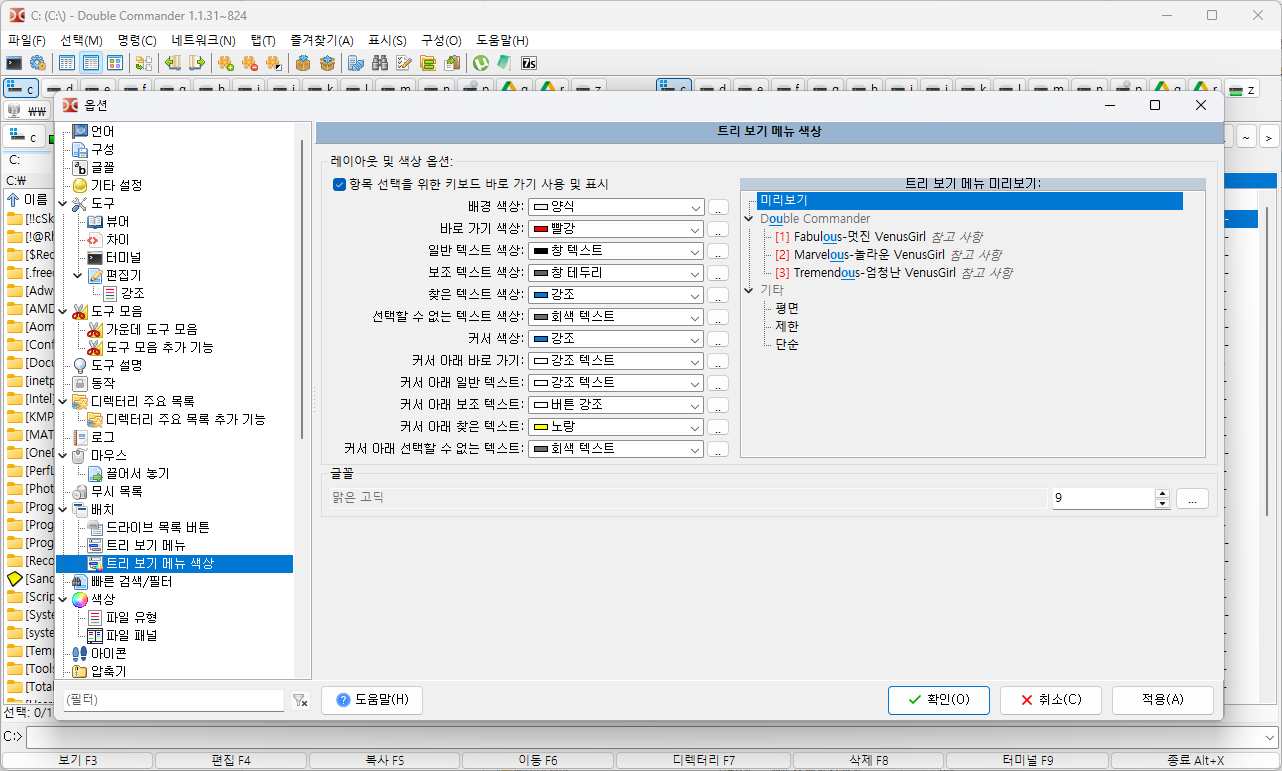Click the pack files box icon

303,63
